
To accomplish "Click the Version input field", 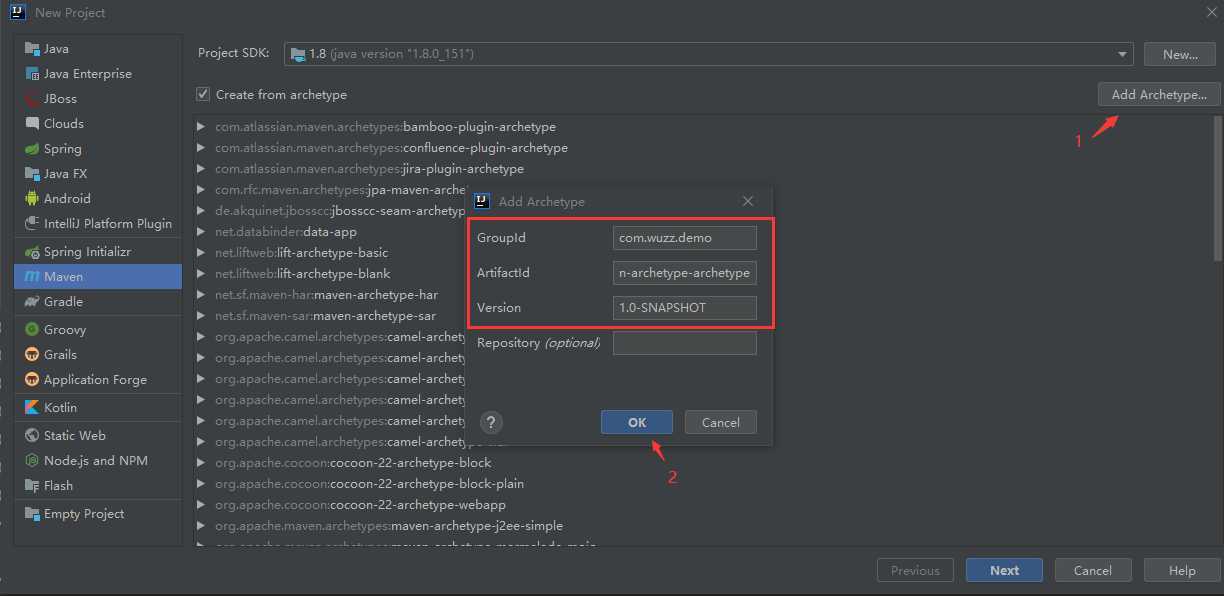I will click(x=685, y=308).
